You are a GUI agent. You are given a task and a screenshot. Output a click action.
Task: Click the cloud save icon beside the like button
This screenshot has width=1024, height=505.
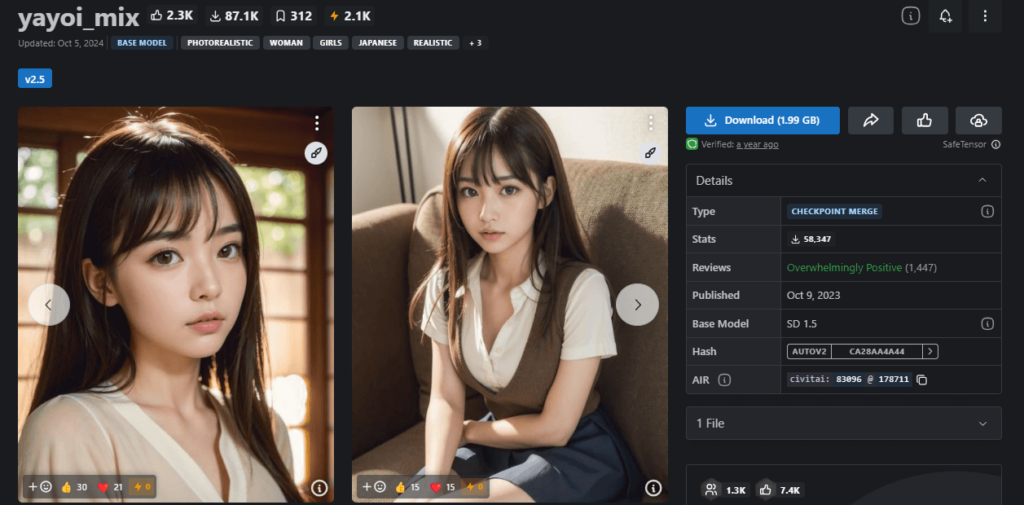[x=978, y=120]
